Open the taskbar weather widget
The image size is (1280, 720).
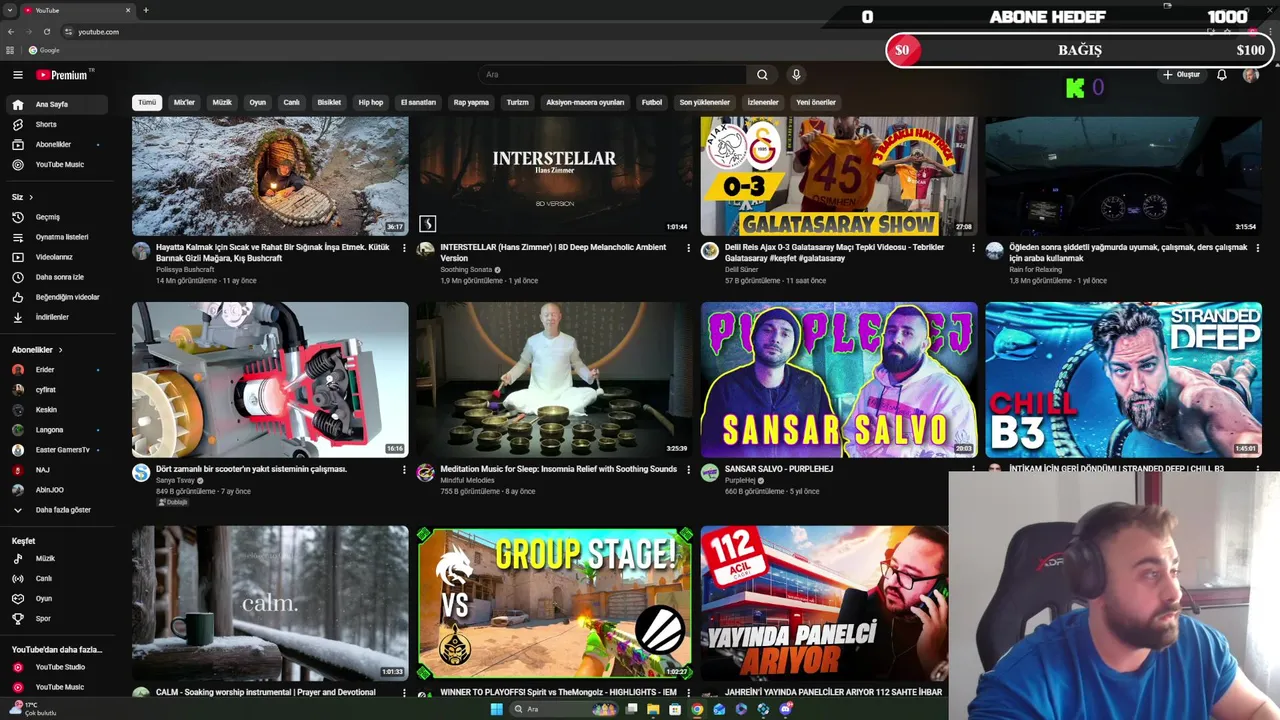pos(32,709)
